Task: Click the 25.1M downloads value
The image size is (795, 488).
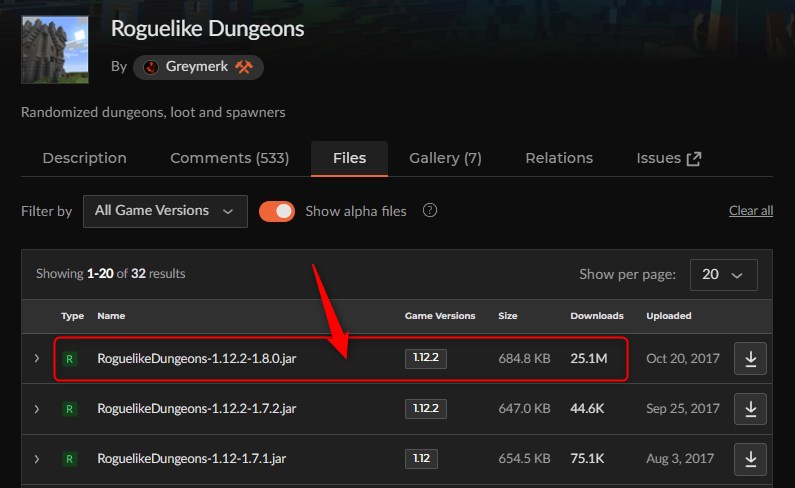Action: click(589, 359)
